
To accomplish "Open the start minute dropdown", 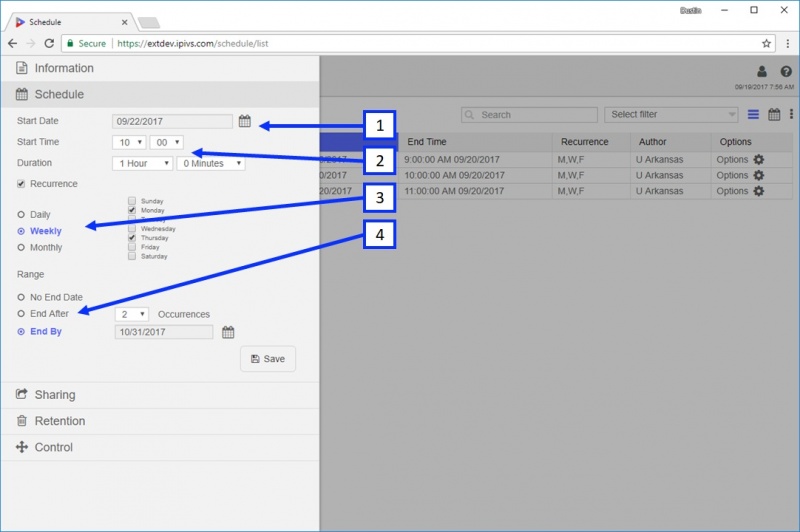I will (167, 142).
